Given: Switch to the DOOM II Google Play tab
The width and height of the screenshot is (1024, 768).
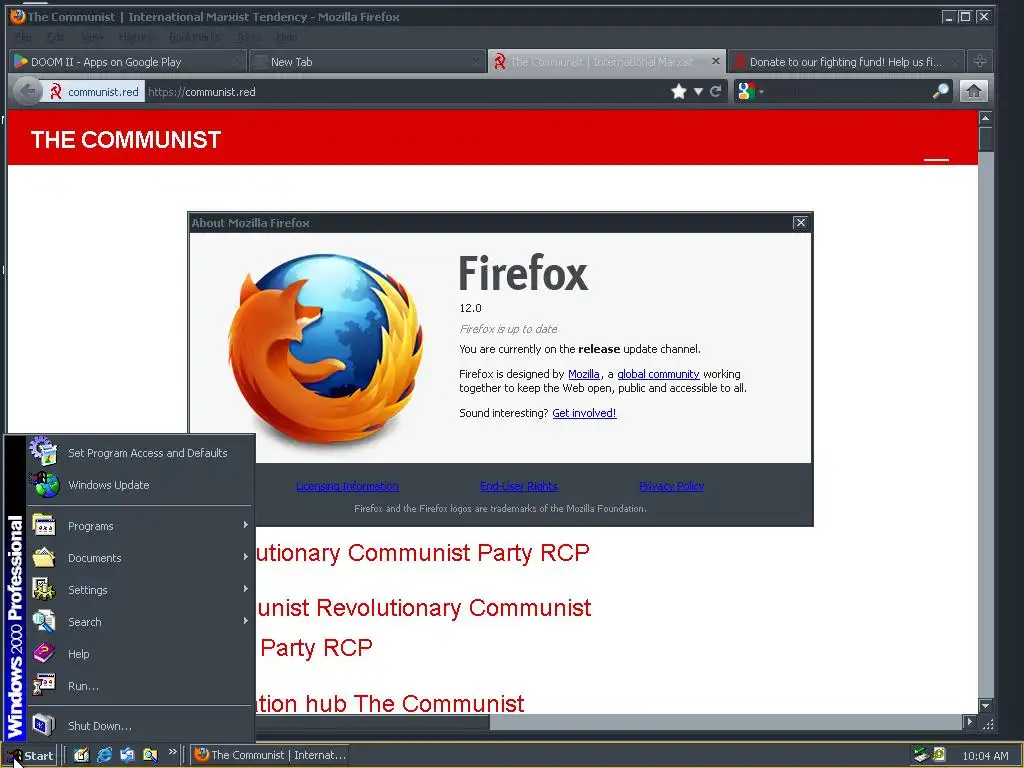Looking at the screenshot, I should [x=127, y=61].
